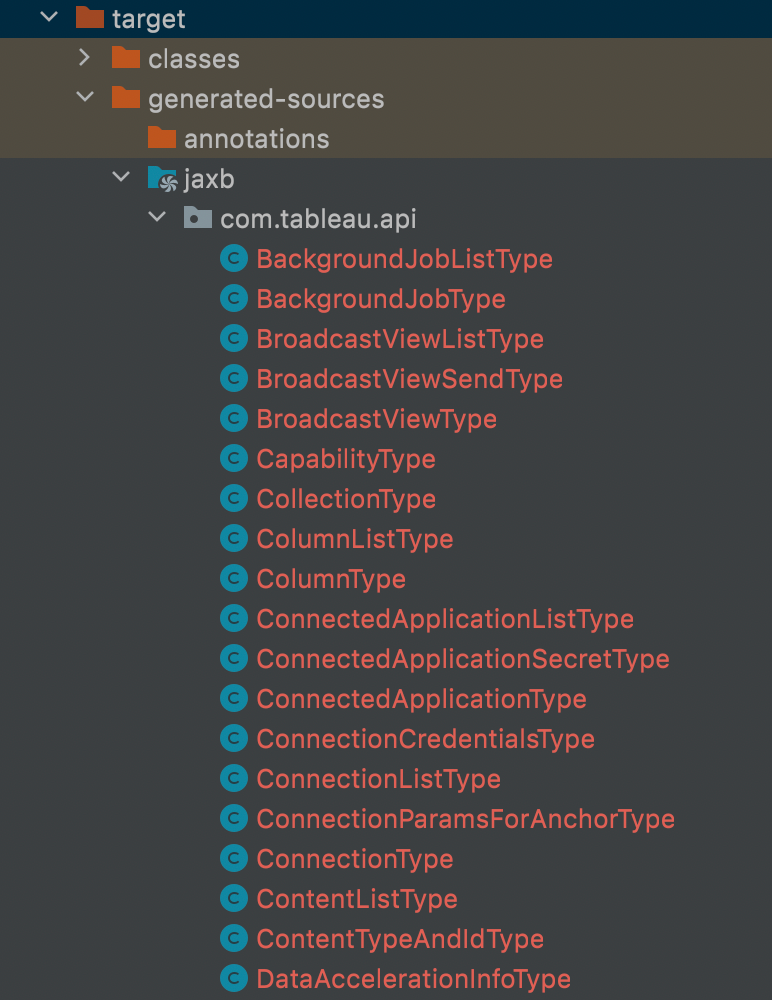Select the BackgroundJobListType class
The width and height of the screenshot is (772, 1000).
(x=405, y=258)
